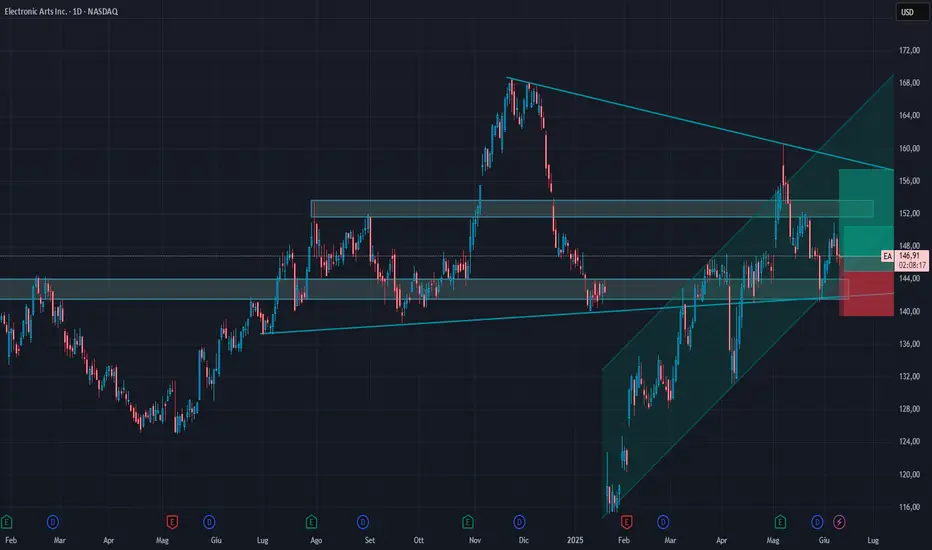Click the bar countdown 02:08:17

pos(912,265)
